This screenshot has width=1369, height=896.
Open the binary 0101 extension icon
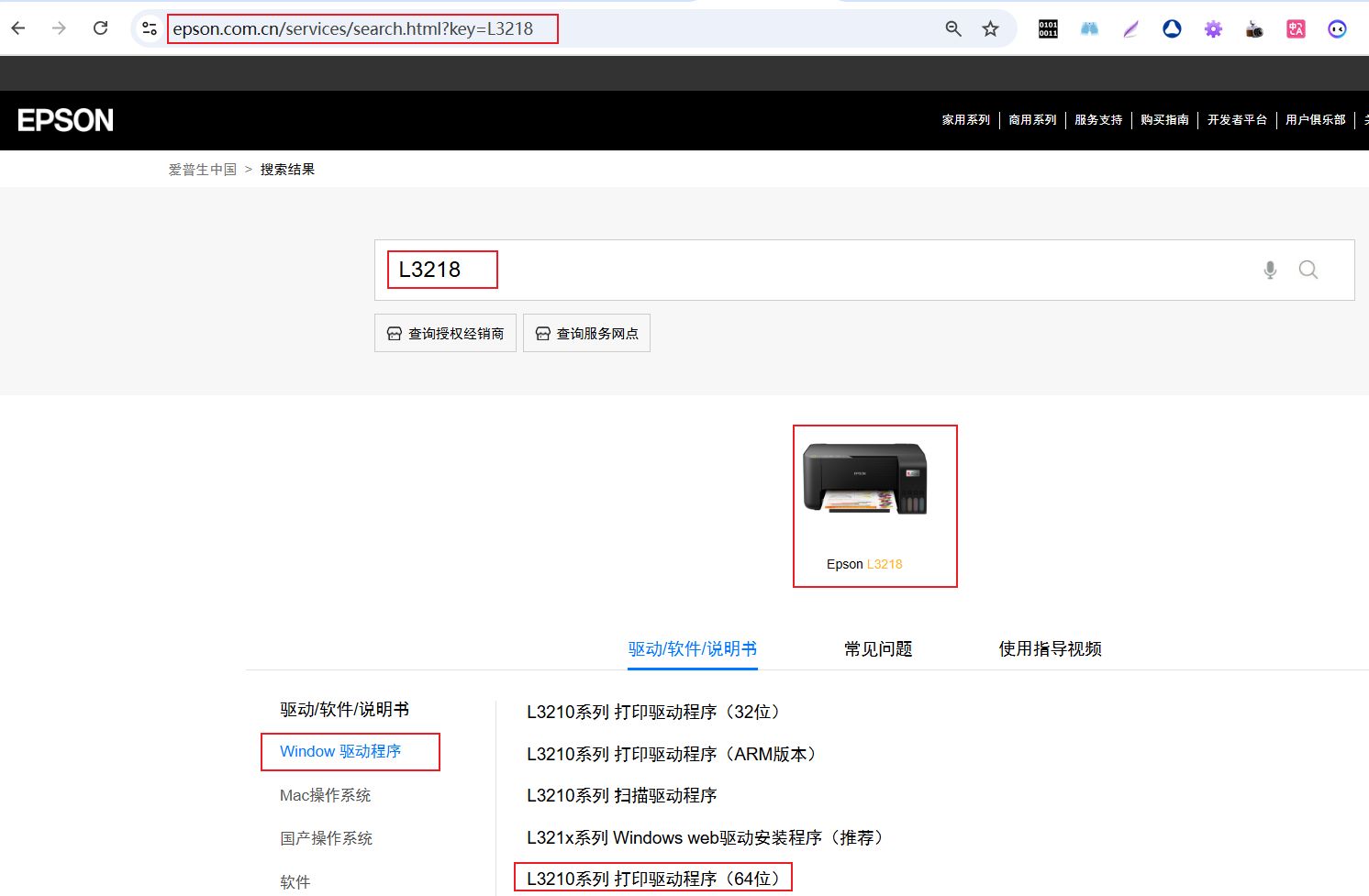(x=1048, y=28)
